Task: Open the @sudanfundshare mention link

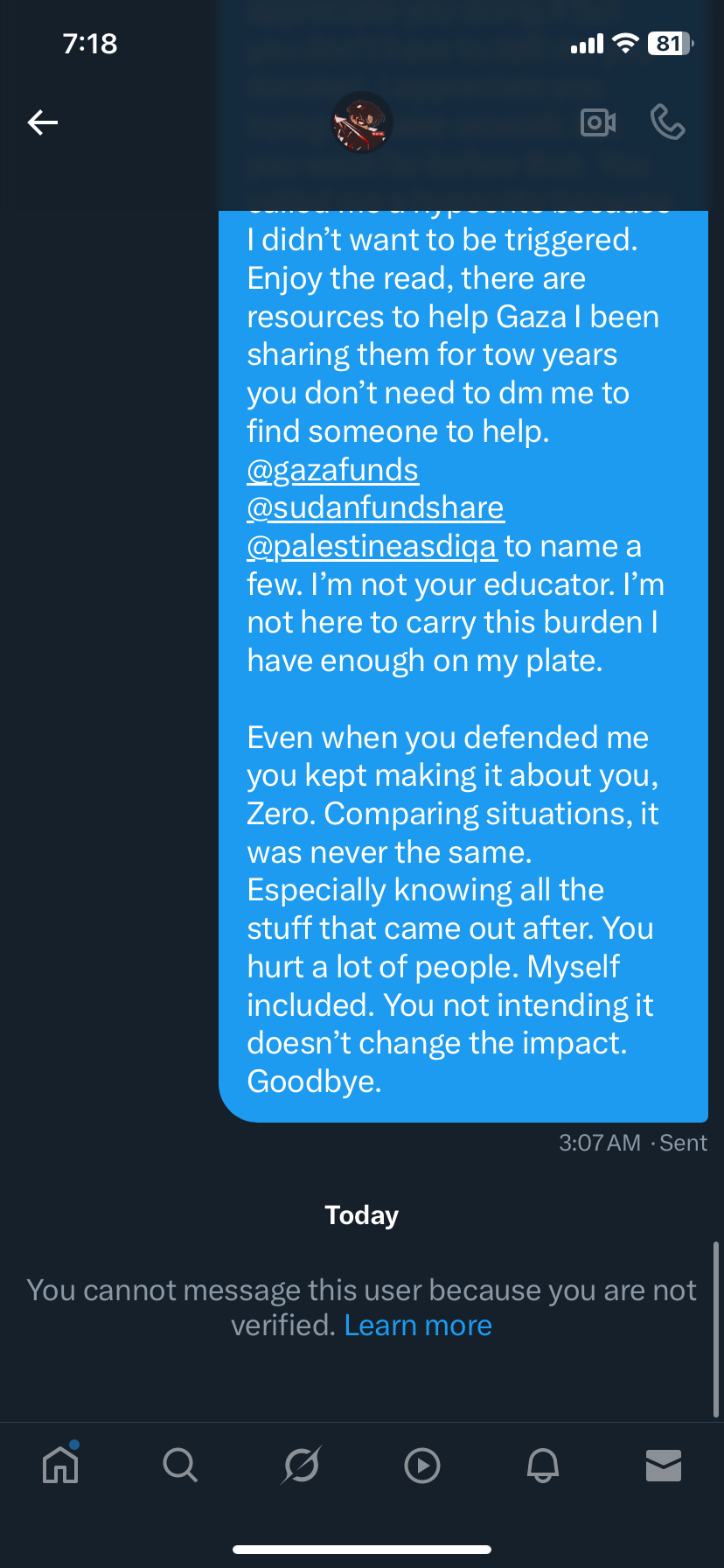Action: (x=375, y=507)
